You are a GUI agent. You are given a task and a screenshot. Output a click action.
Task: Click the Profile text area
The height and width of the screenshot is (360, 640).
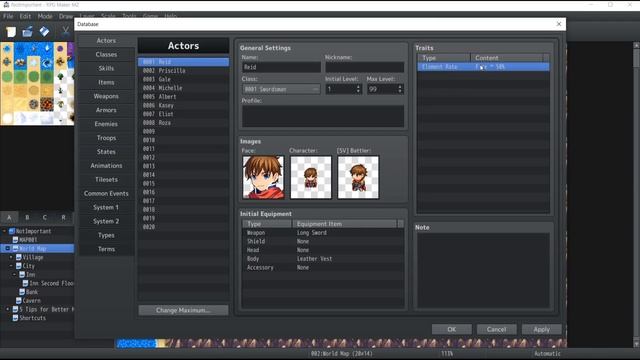[x=323, y=116]
